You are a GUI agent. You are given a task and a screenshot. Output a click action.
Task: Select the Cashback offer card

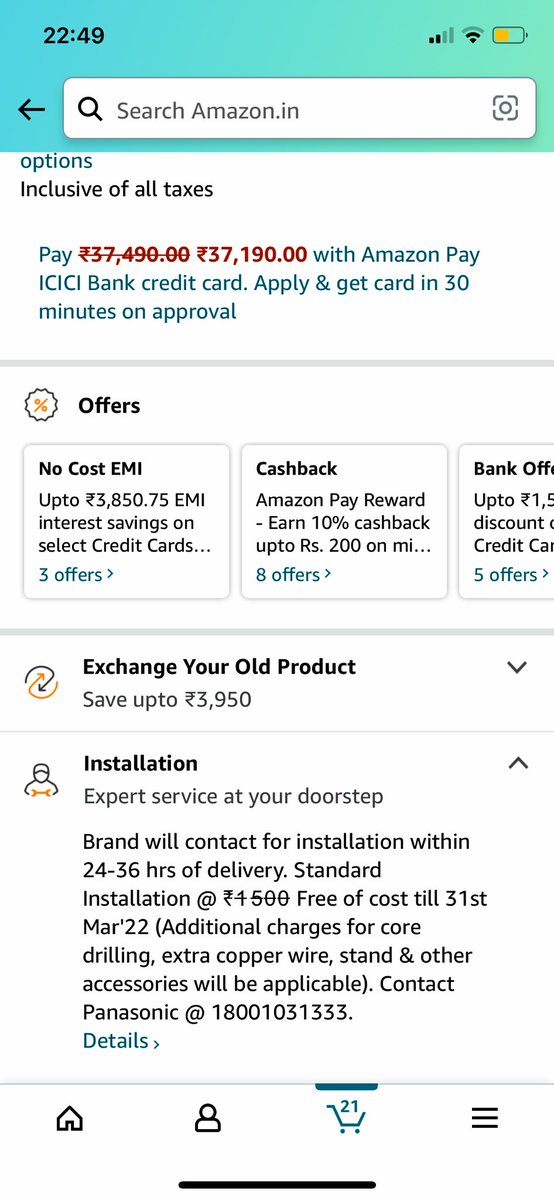click(344, 521)
